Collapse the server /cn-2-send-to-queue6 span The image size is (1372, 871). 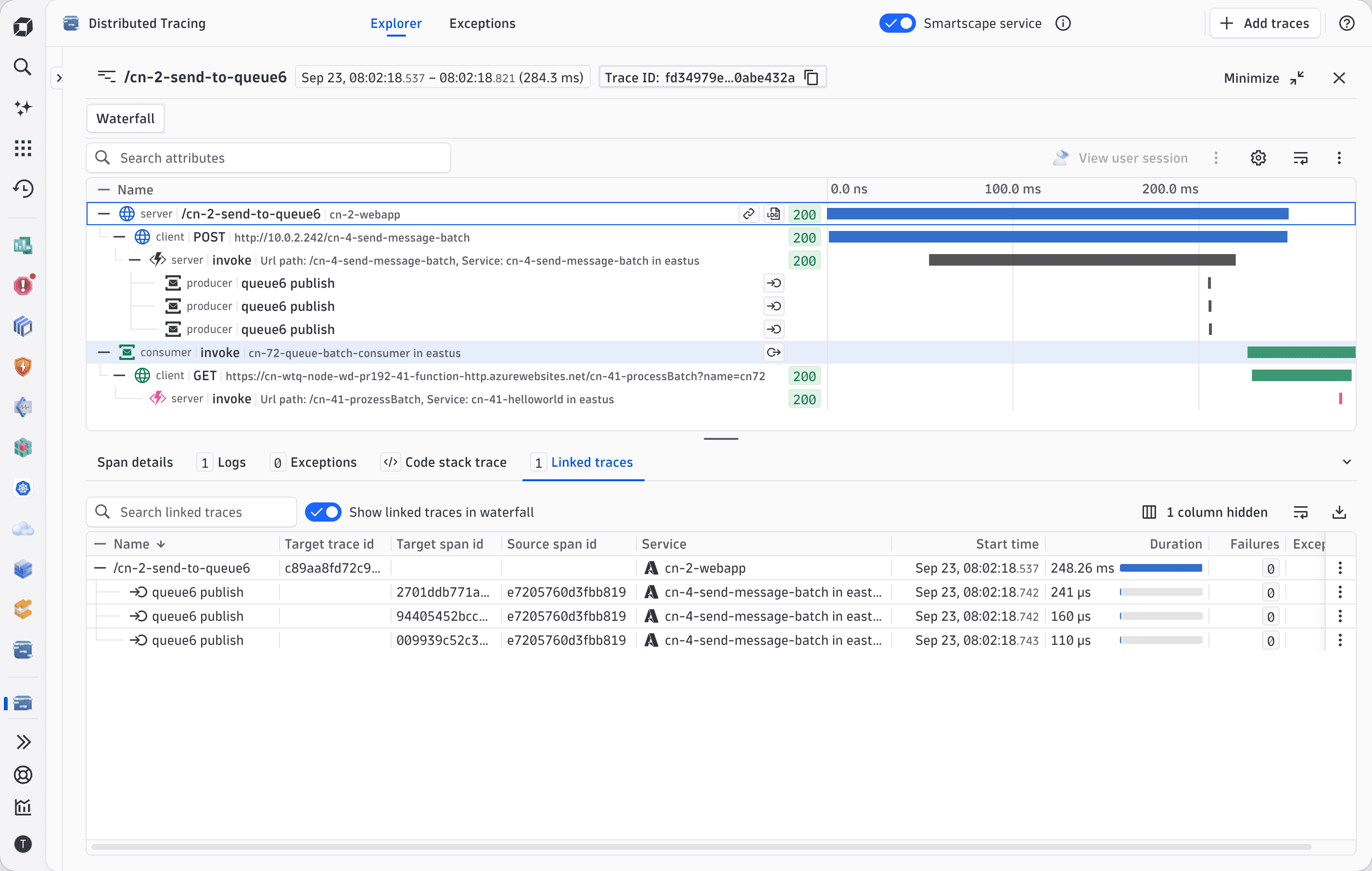coord(103,214)
